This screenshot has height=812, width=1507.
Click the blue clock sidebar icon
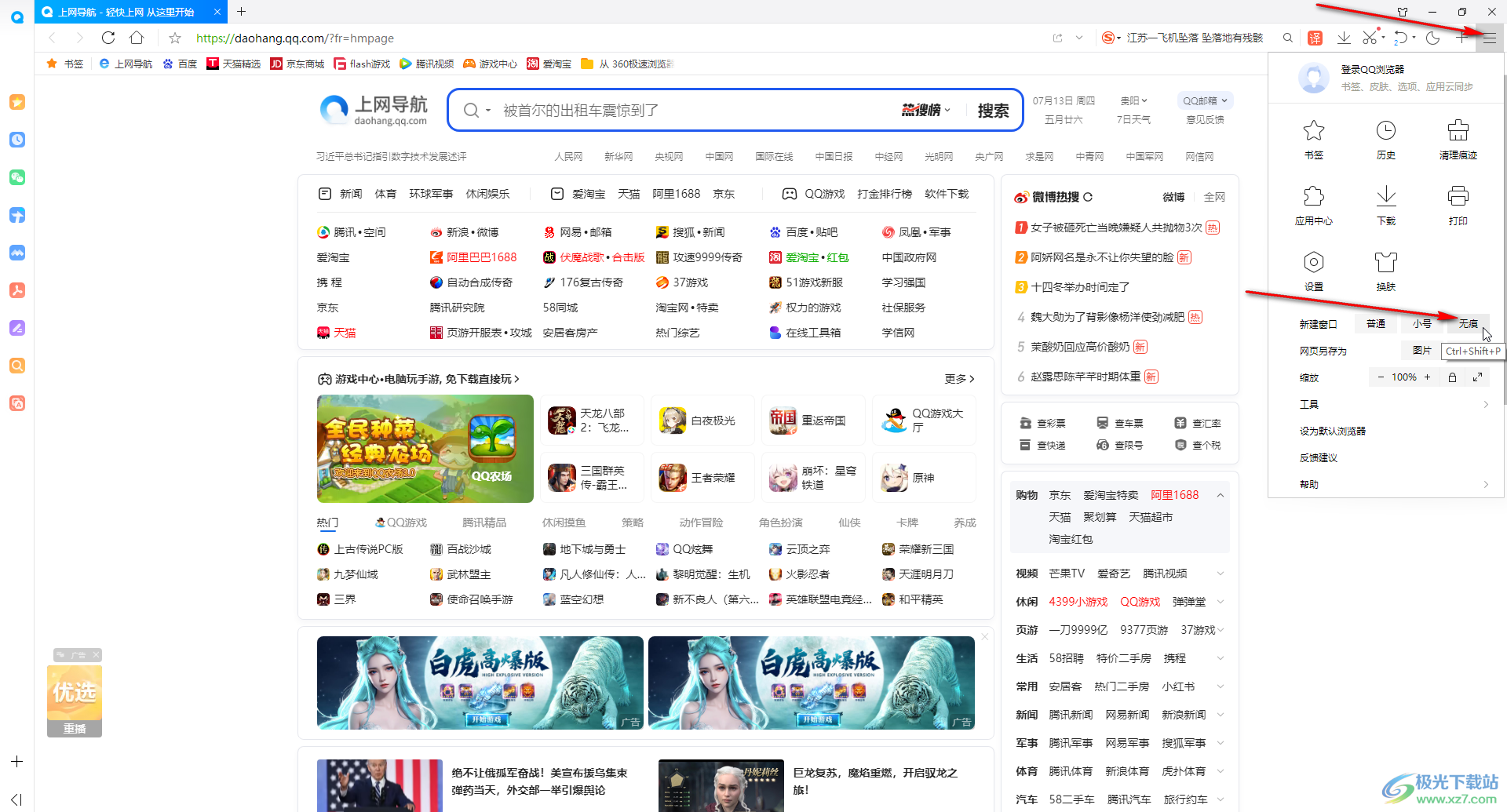point(17,140)
